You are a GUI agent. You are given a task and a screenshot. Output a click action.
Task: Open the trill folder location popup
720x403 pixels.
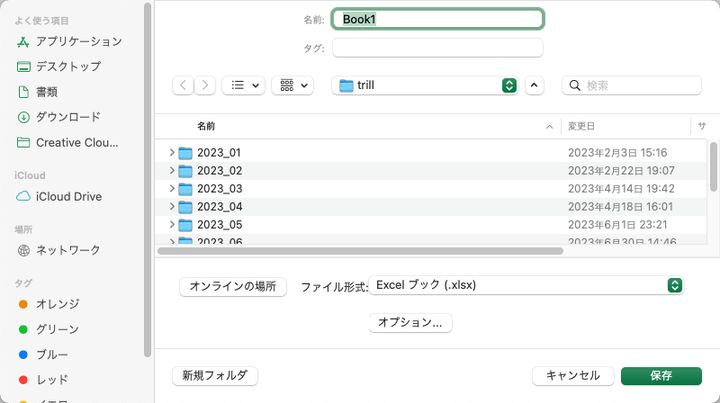426,86
